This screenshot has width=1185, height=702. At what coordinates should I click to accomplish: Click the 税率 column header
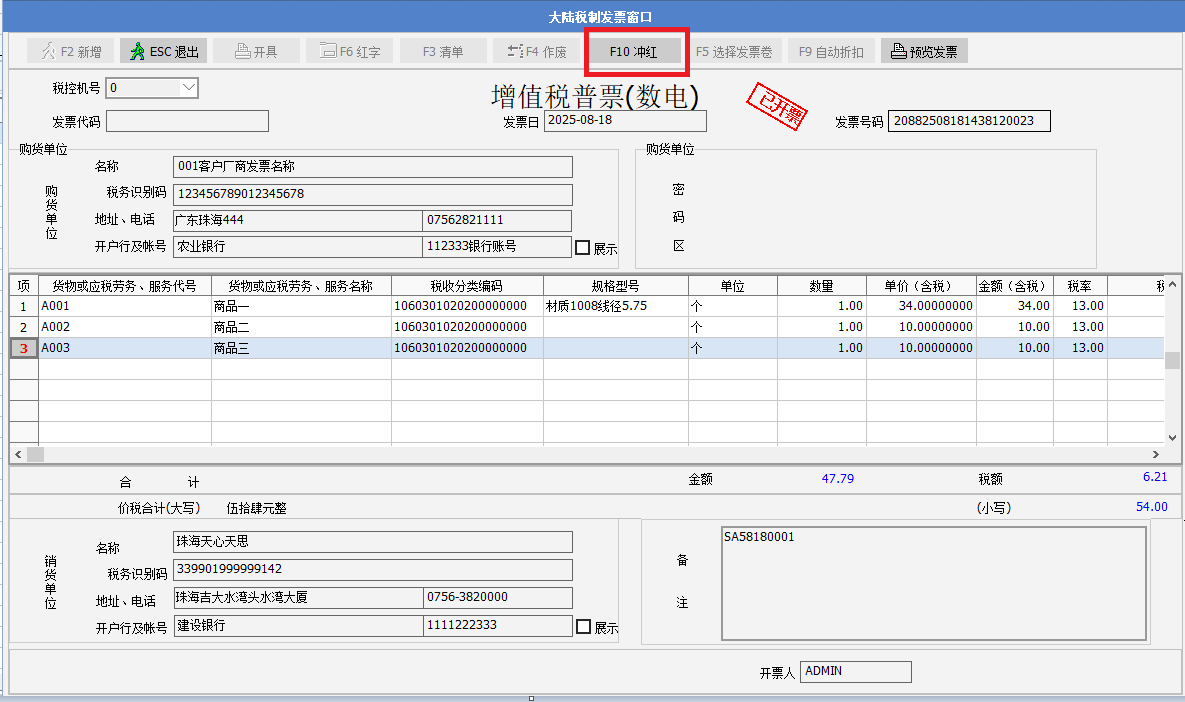(x=1079, y=286)
